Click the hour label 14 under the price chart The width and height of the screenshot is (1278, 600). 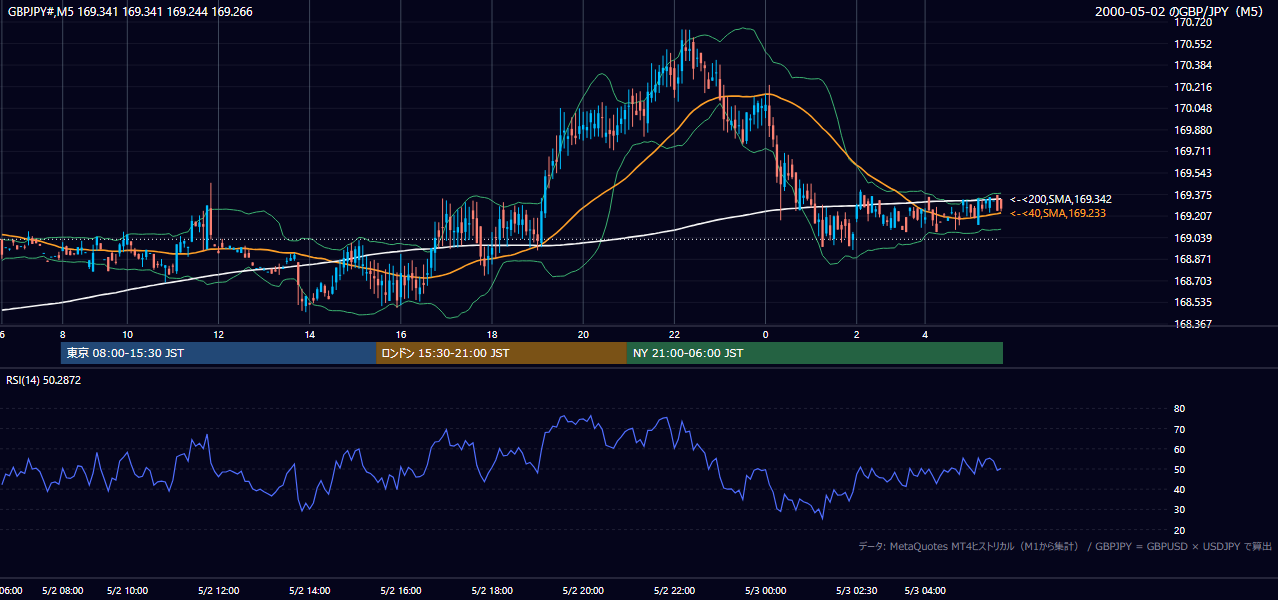click(x=310, y=335)
